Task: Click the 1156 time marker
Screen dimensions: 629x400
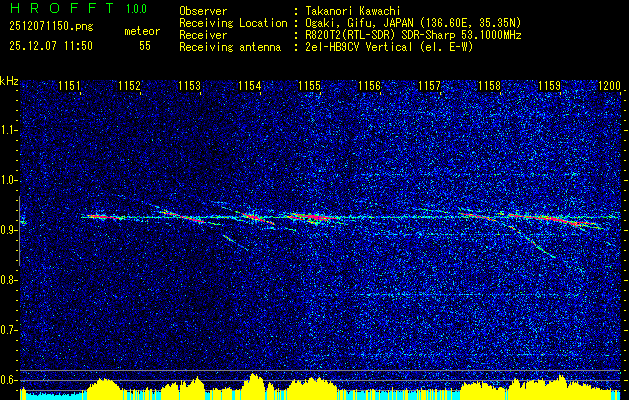Action: pos(369,86)
